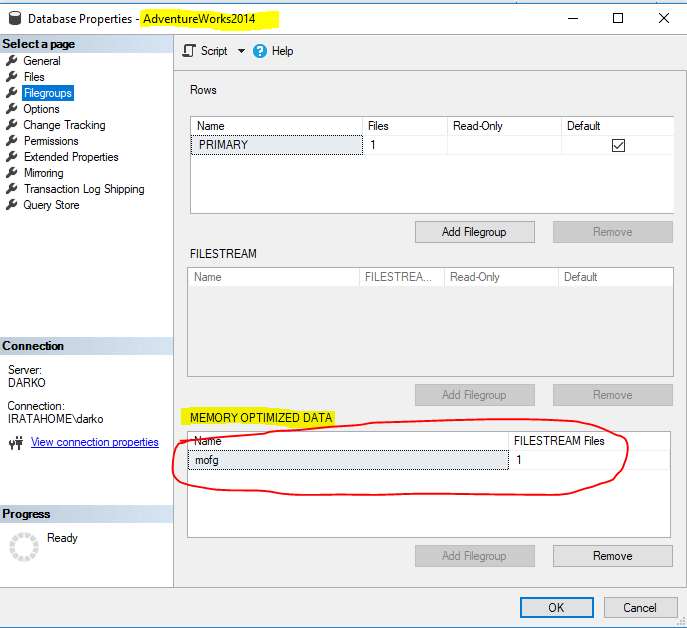This screenshot has width=687, height=628.
Task: Select the PRIMARY filegroup name cell
Action: (x=277, y=145)
